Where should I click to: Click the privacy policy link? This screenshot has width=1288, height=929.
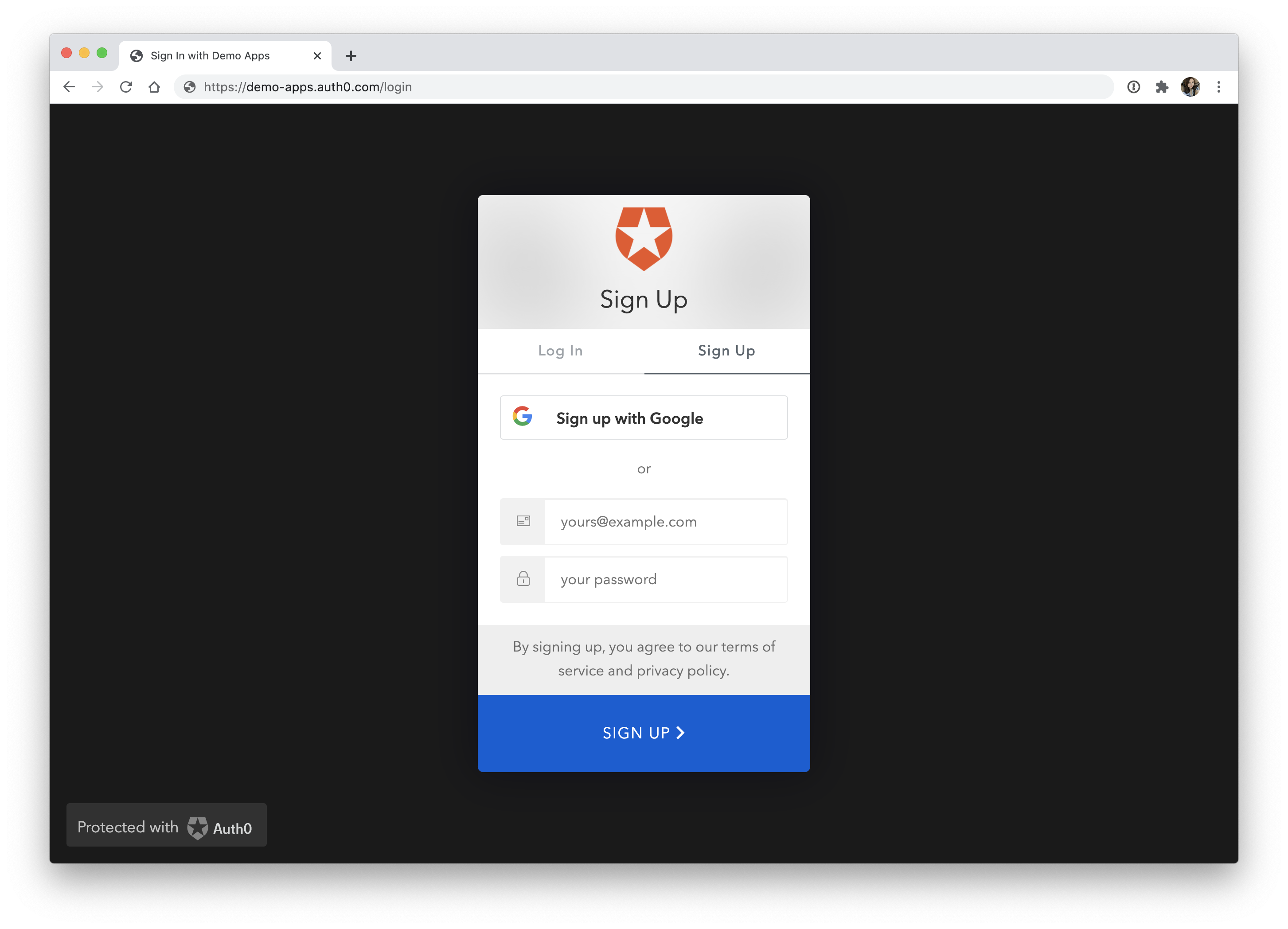click(x=679, y=670)
